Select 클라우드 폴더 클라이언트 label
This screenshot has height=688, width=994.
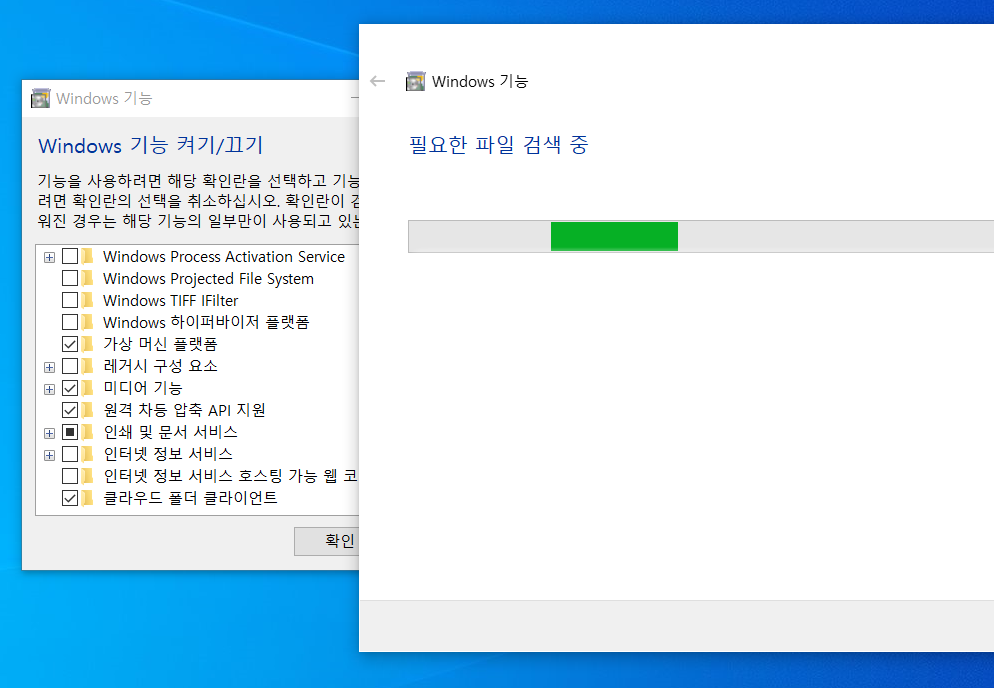point(190,497)
